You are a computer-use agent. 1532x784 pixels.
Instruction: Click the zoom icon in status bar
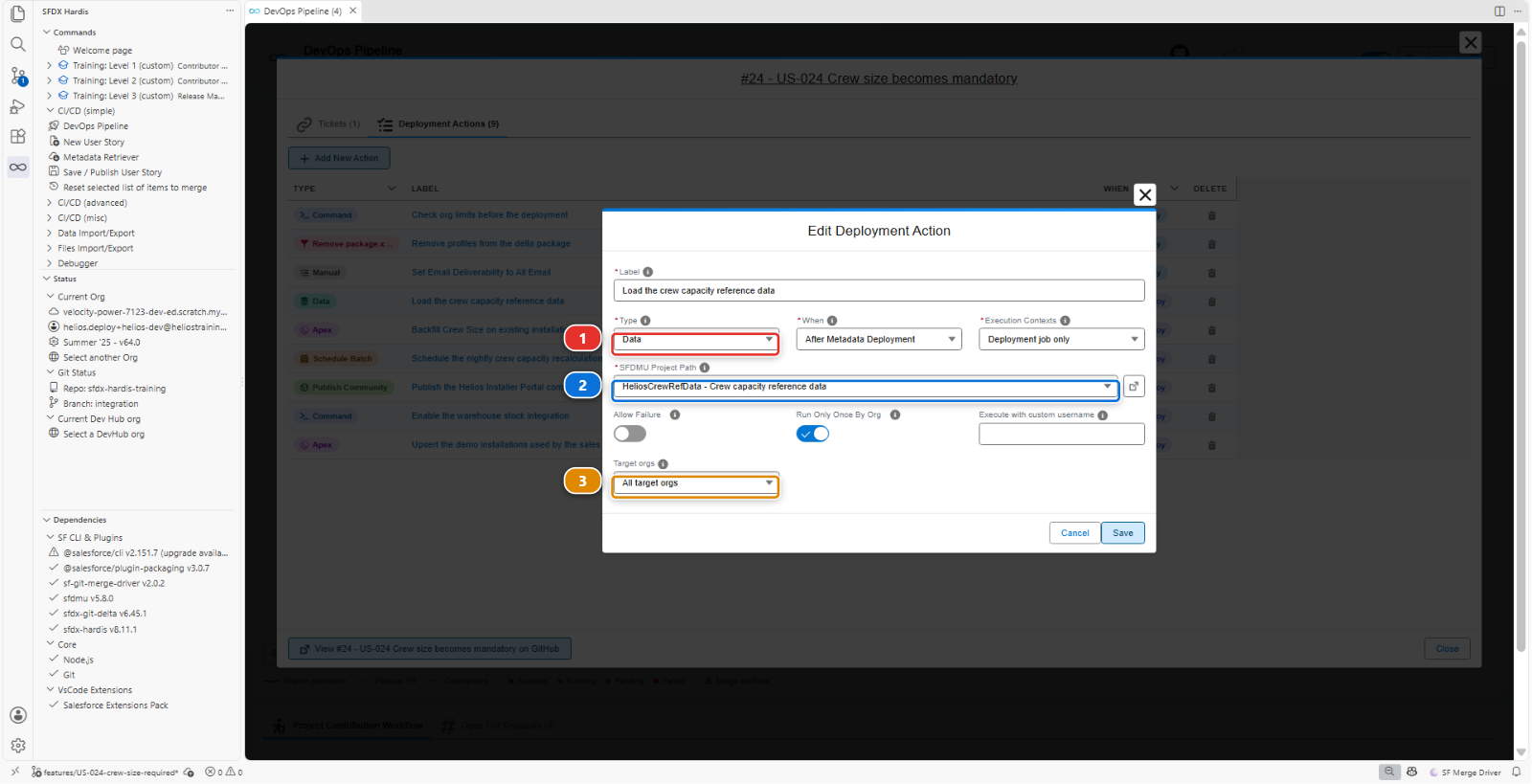1389,772
